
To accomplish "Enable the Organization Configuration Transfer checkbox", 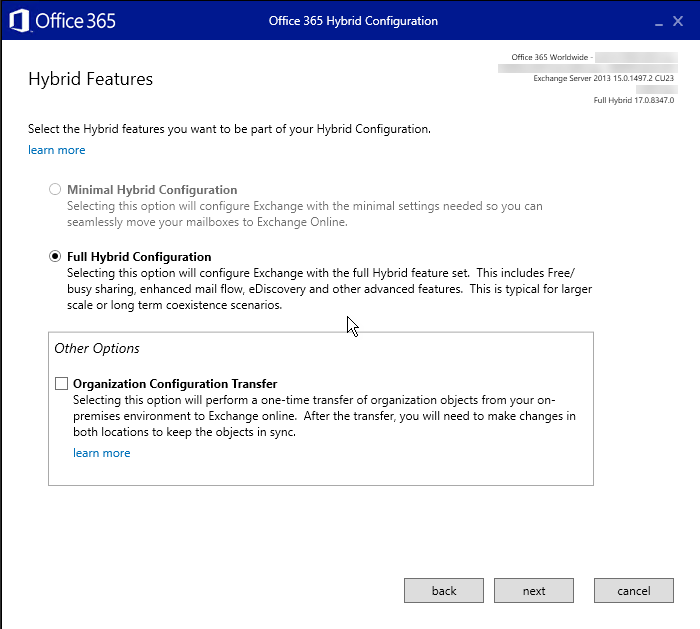I will [x=61, y=383].
